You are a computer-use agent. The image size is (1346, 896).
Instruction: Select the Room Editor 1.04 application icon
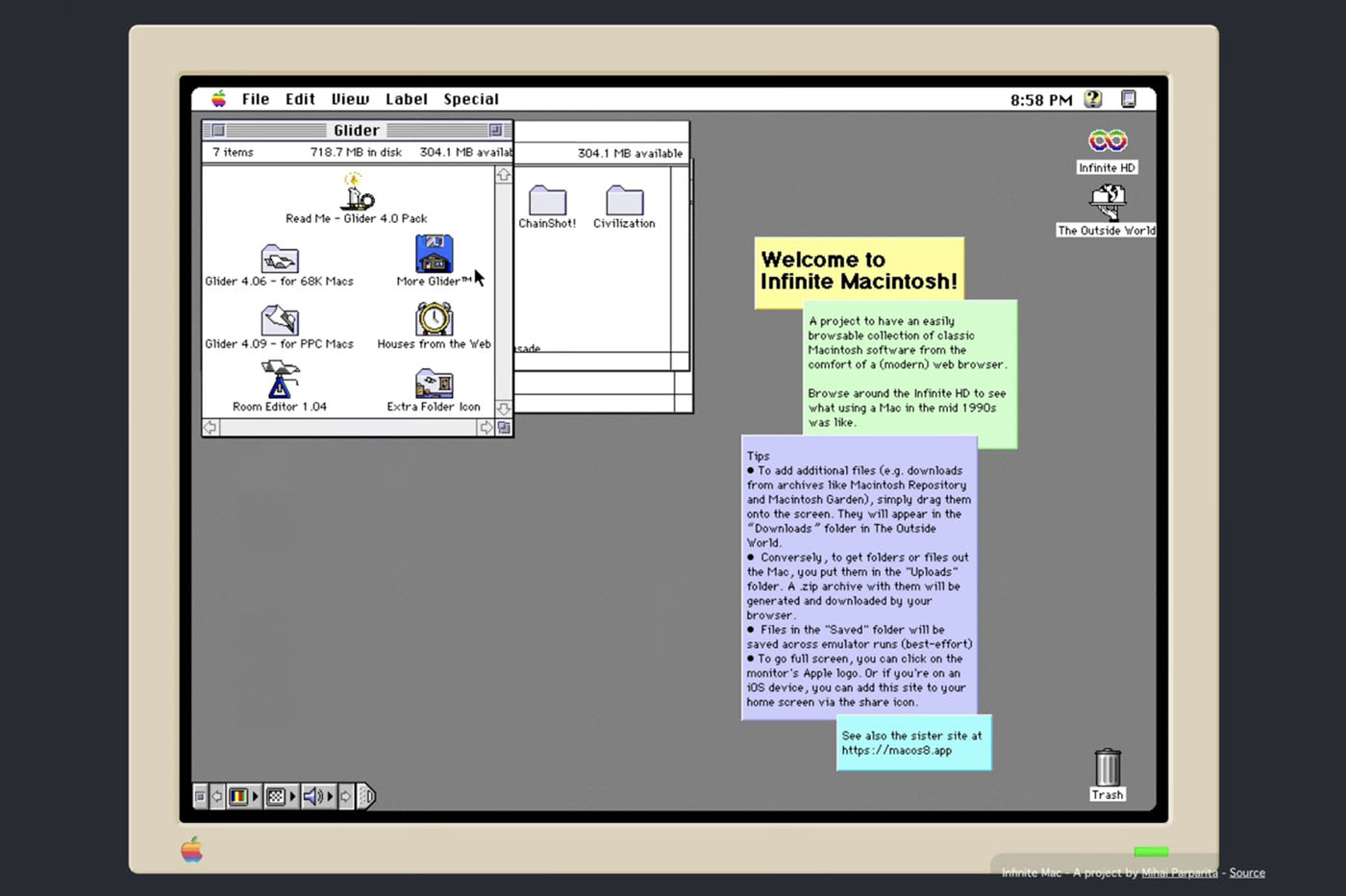point(280,380)
